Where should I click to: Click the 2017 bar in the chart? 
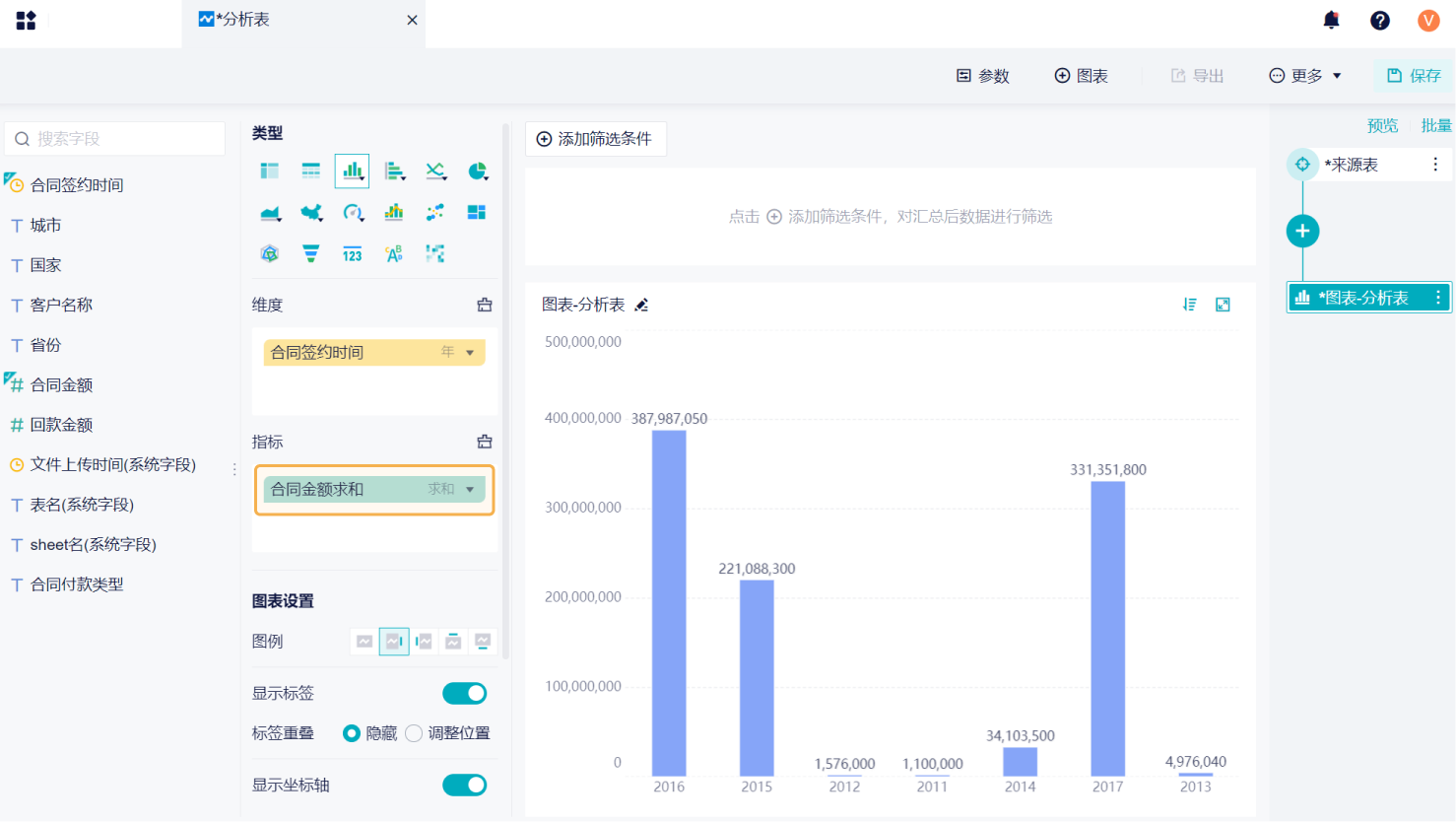pos(1108,629)
